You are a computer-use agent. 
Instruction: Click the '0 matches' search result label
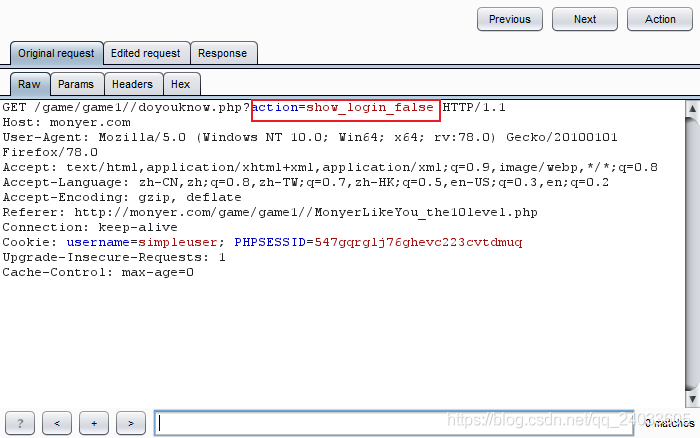pos(669,423)
